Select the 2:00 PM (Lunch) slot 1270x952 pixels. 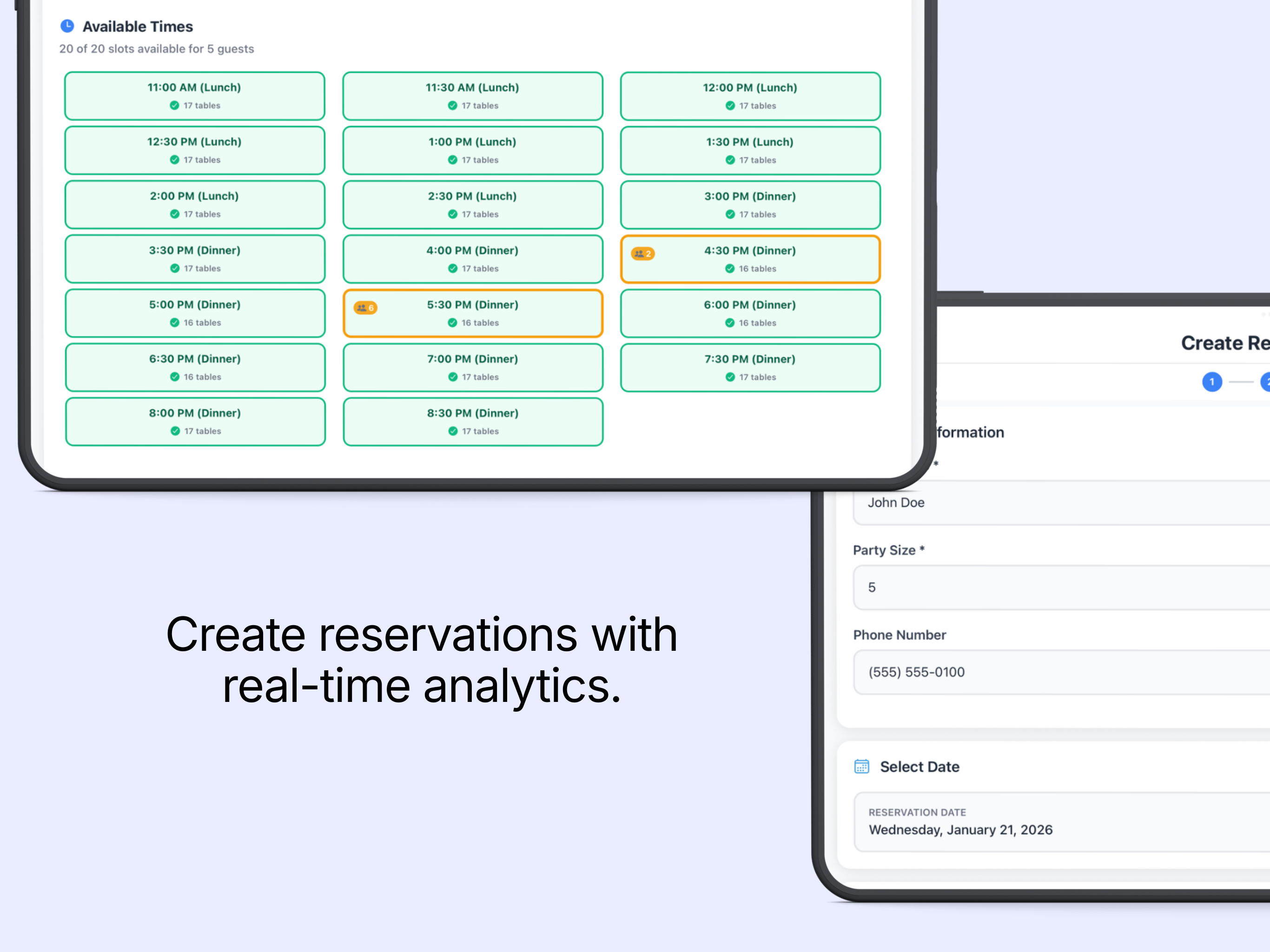click(x=195, y=205)
